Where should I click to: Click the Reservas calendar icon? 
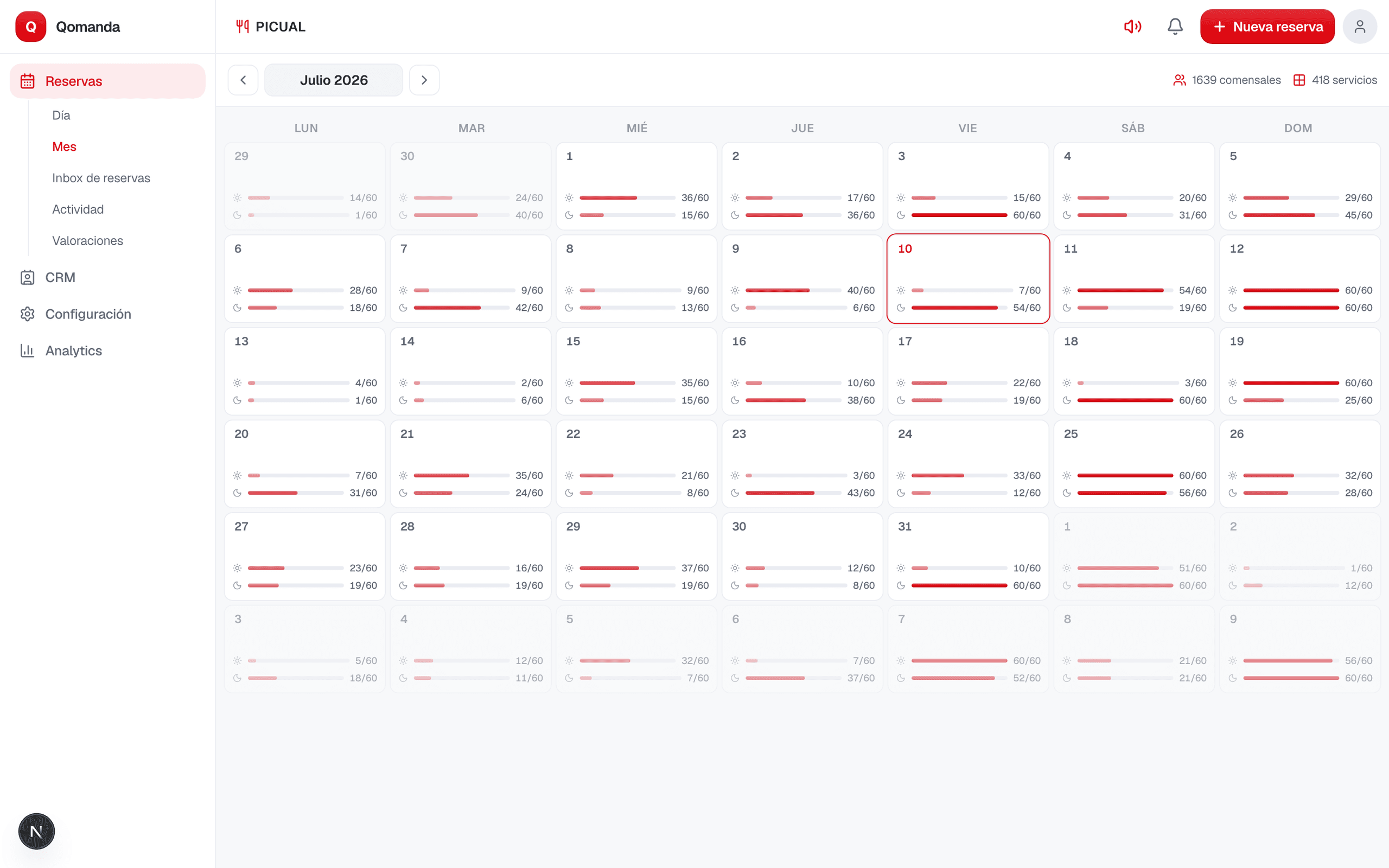point(28,81)
